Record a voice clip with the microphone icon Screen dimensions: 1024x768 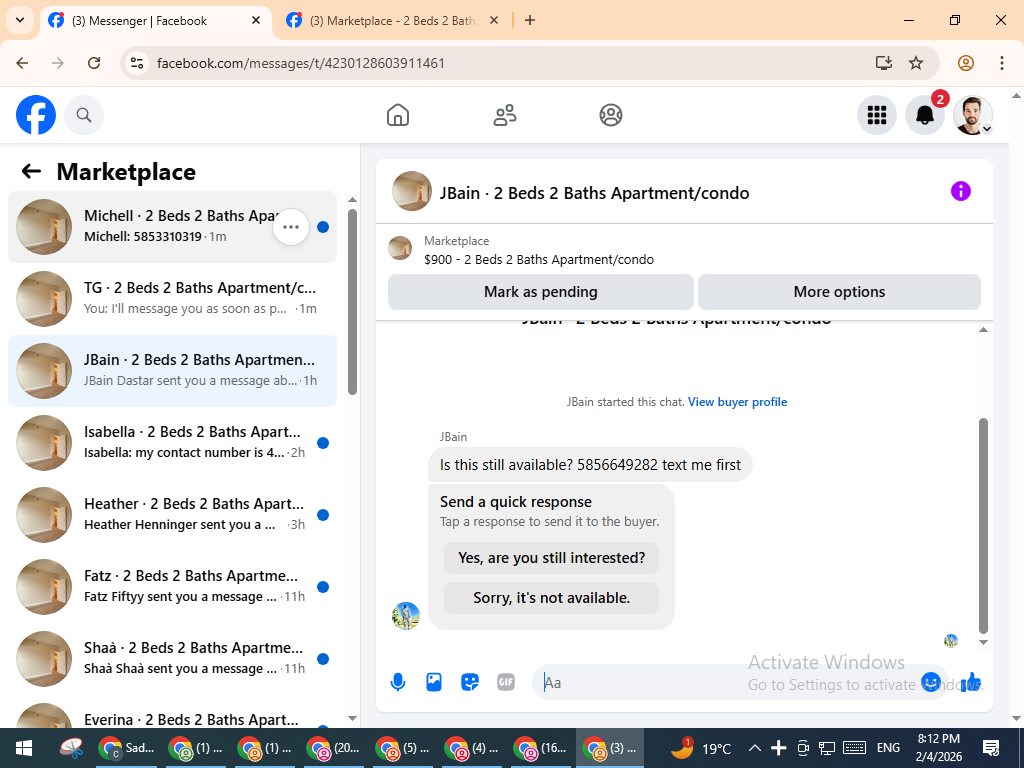point(398,682)
